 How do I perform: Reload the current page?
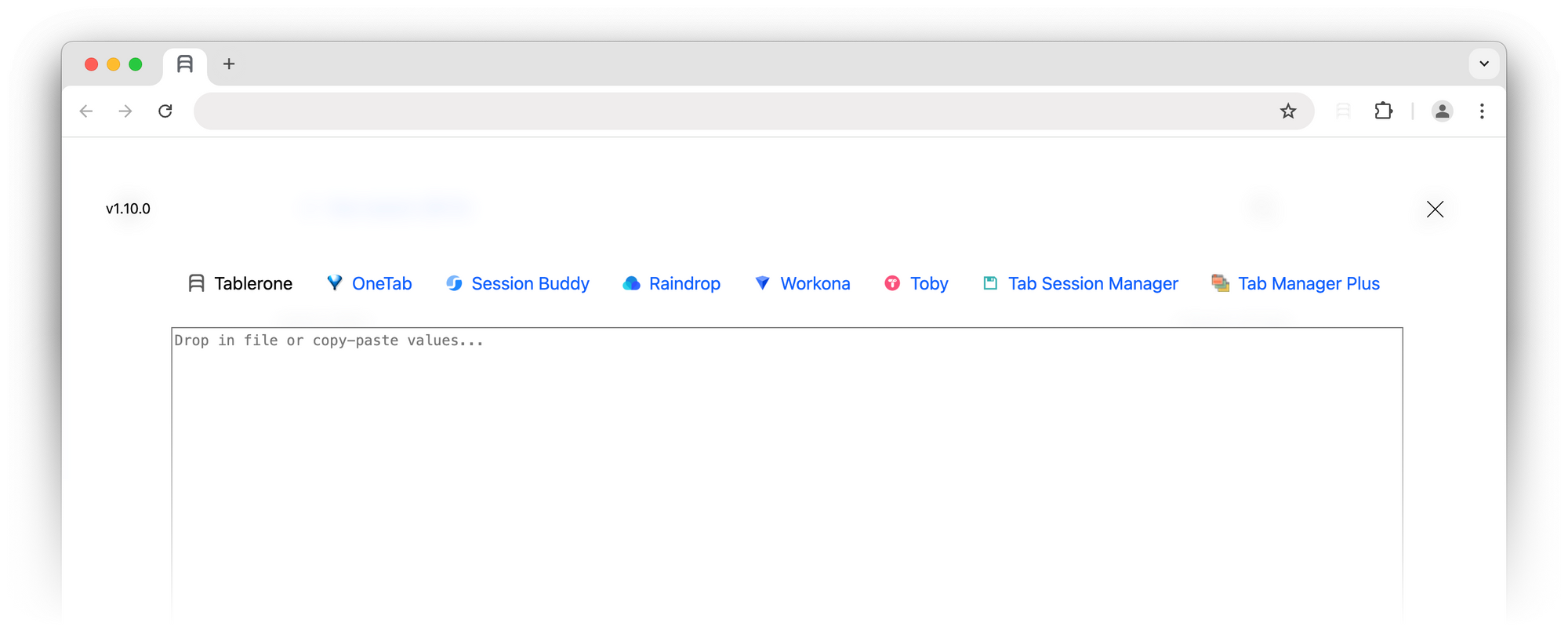point(165,111)
